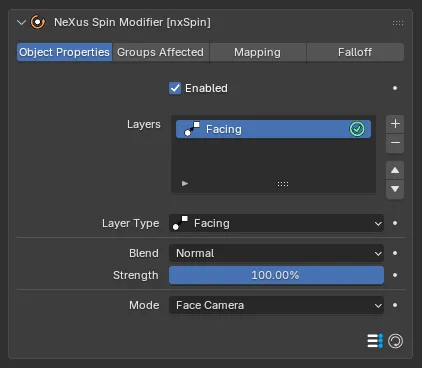Click the orange nxSpin modifier icon
Image resolution: width=422 pixels, height=368 pixels.
click(x=38, y=22)
